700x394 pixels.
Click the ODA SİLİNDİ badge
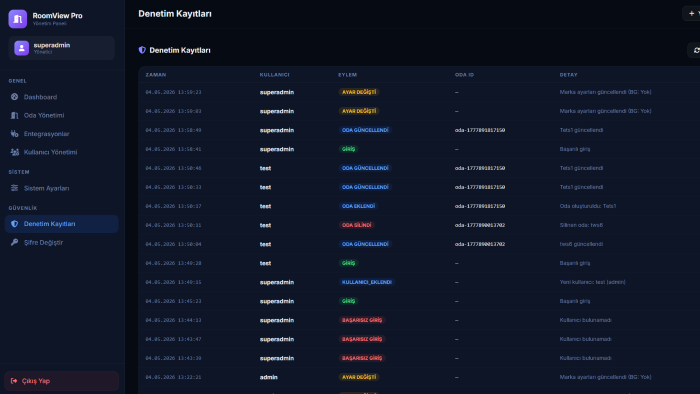click(356, 225)
